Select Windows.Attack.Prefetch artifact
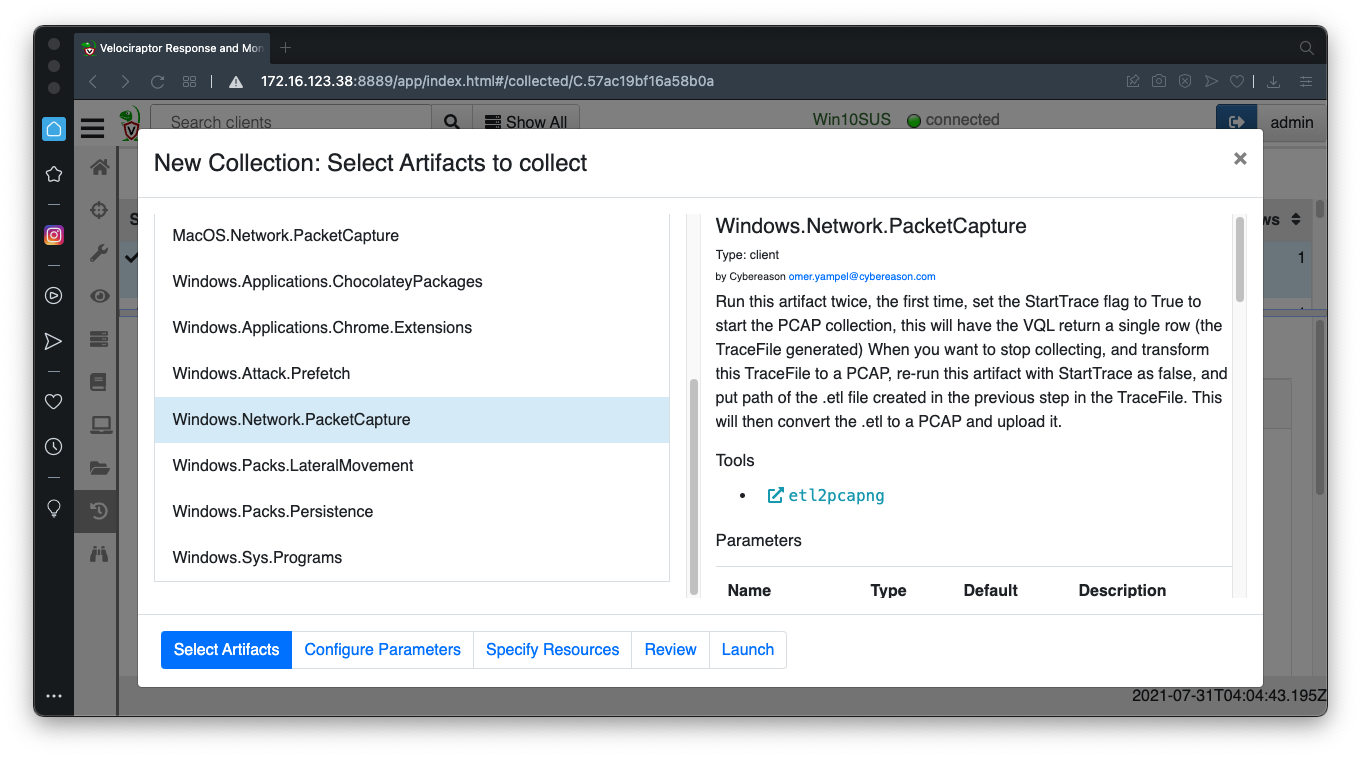Image resolution: width=1361 pixels, height=758 pixels. tap(261, 373)
